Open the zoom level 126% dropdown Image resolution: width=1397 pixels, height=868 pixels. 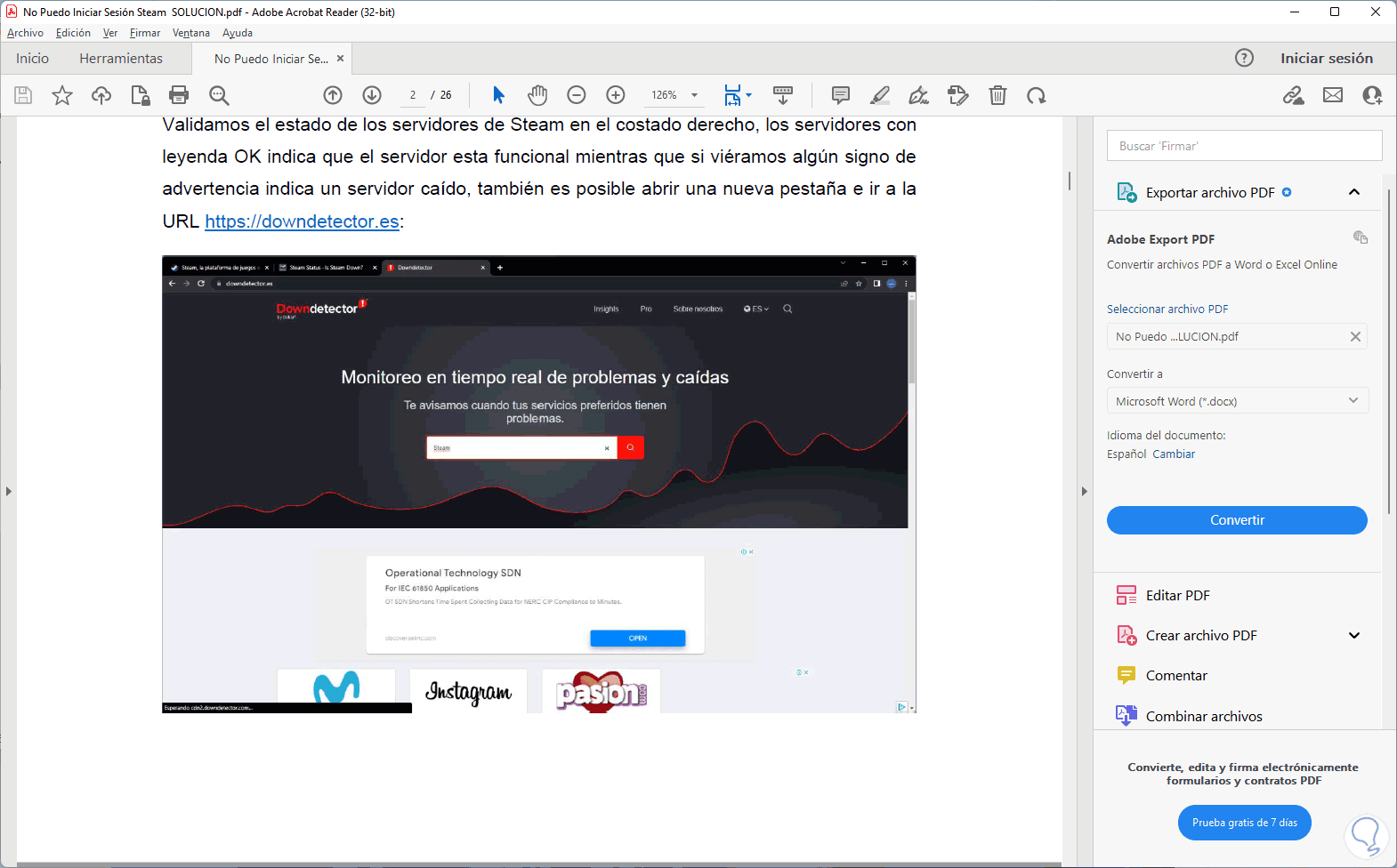[x=674, y=95]
